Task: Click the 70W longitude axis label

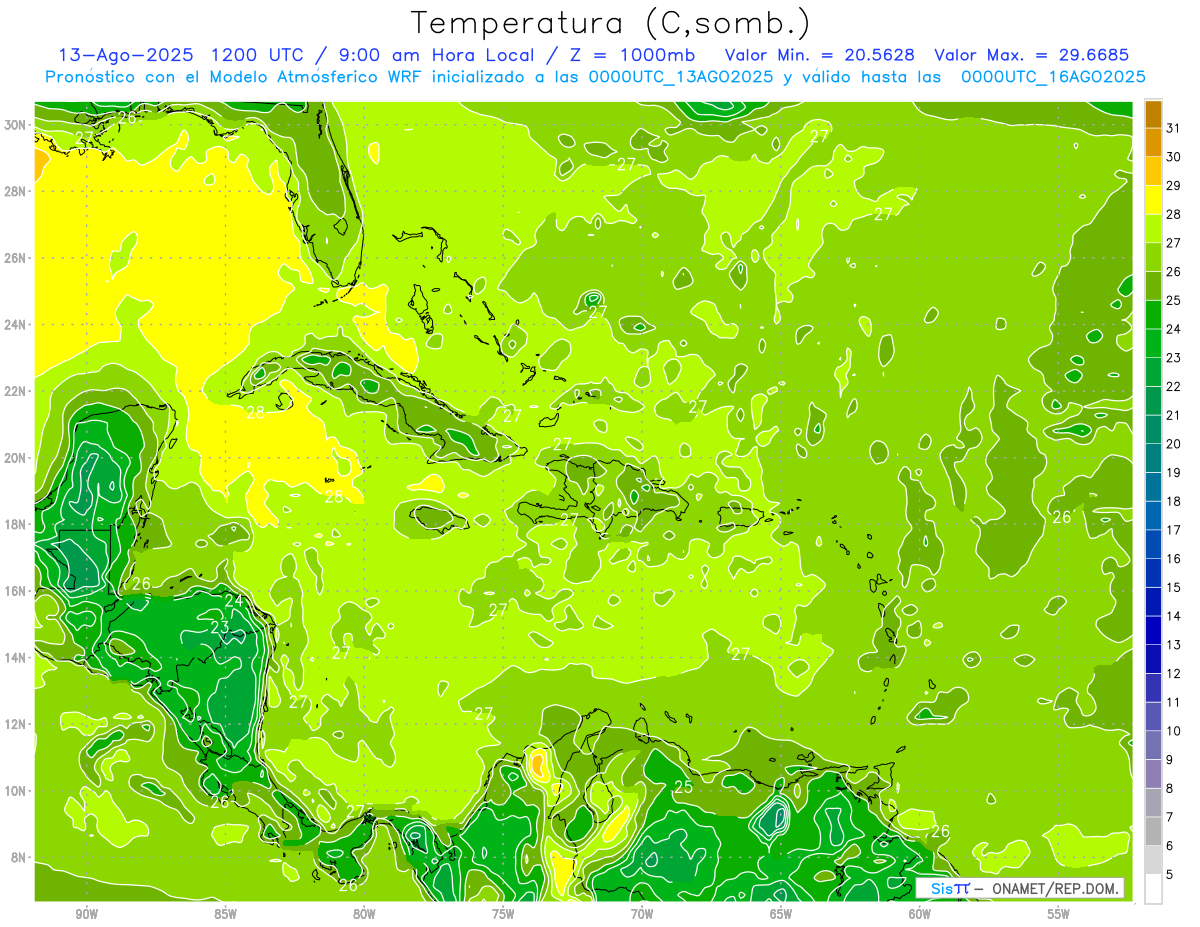Action: point(642,914)
